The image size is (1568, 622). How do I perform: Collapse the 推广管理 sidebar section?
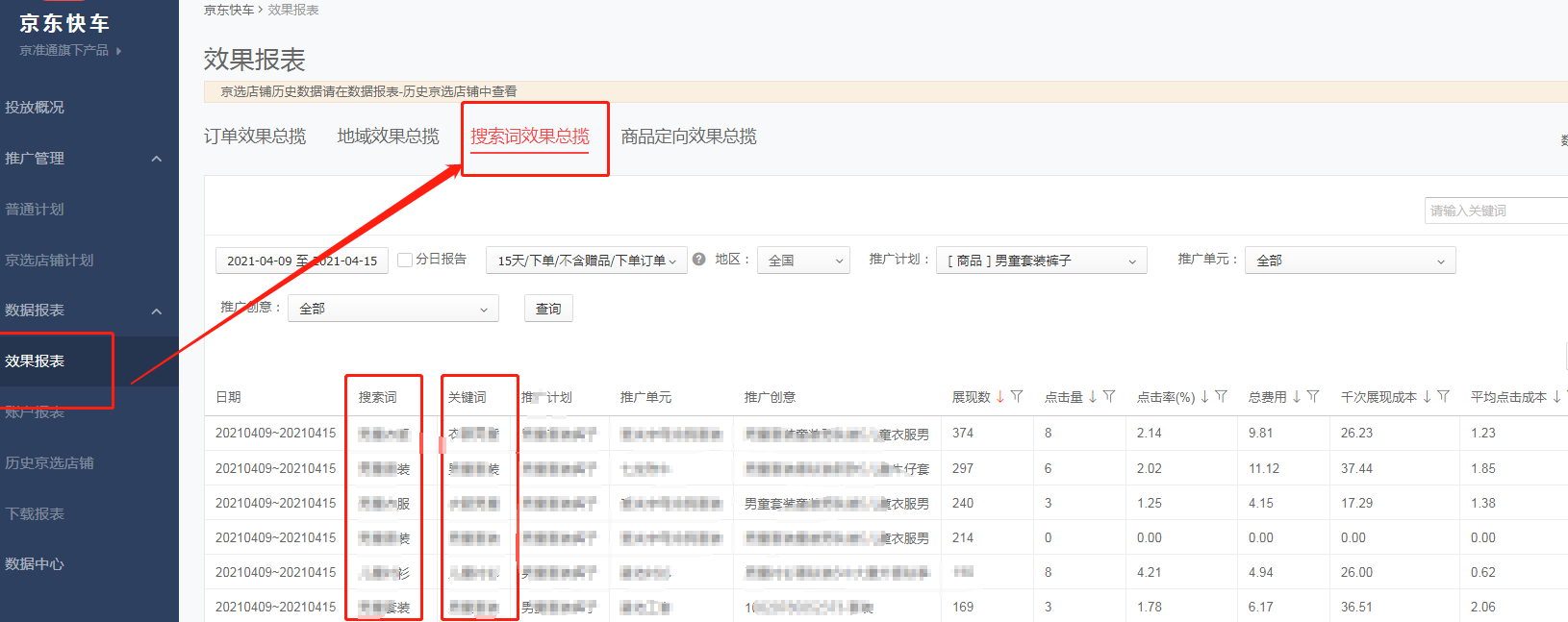point(157,159)
